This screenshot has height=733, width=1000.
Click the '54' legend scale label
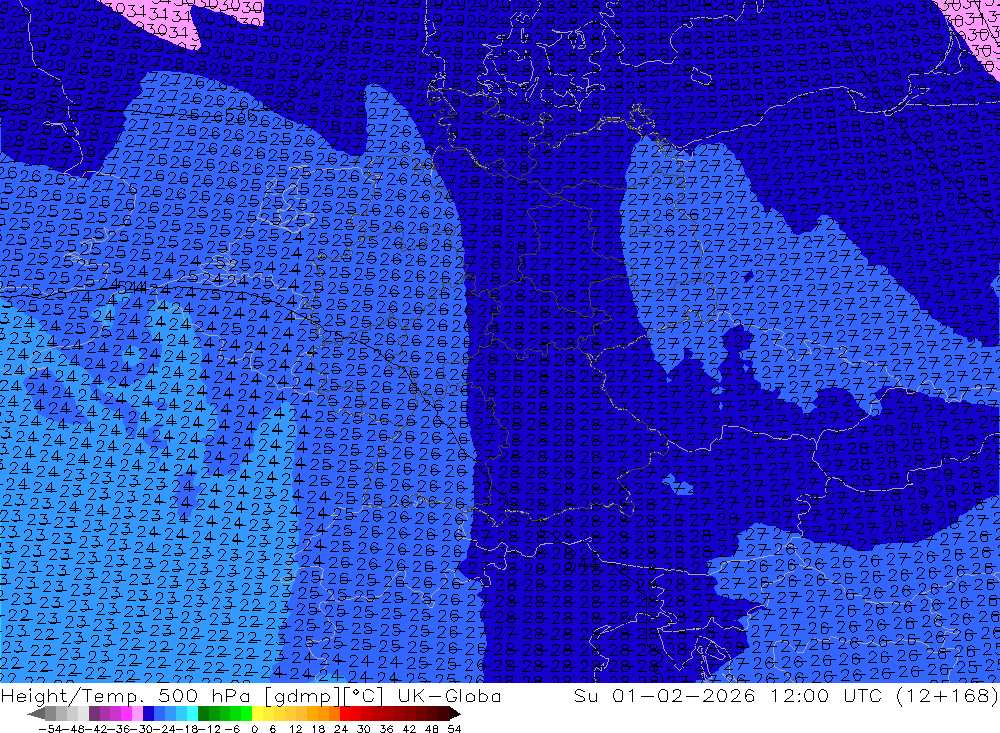(x=454, y=729)
